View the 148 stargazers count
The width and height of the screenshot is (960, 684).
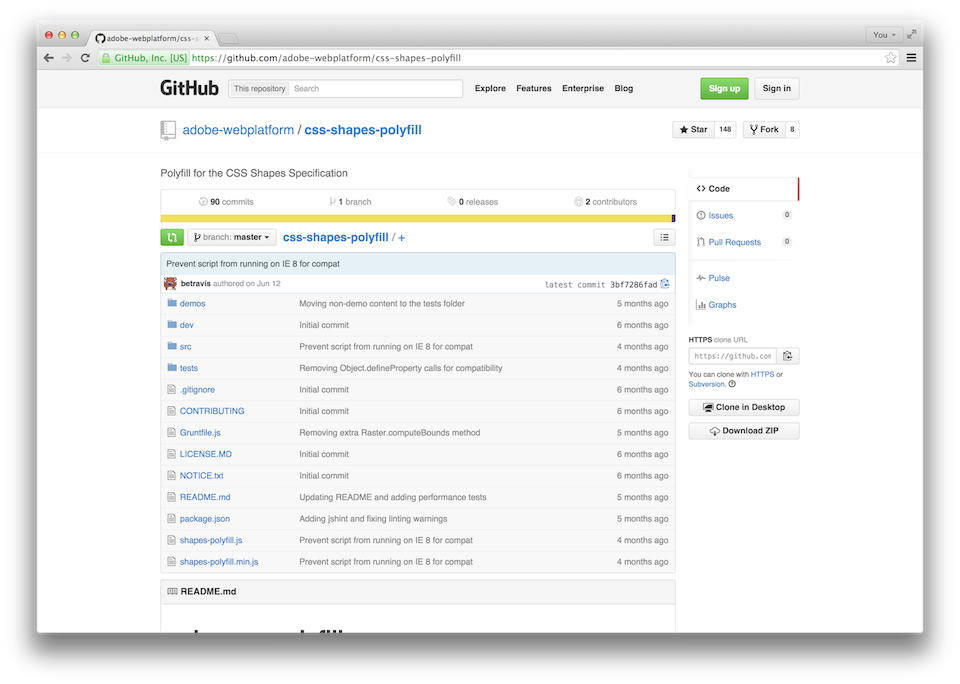tap(726, 130)
